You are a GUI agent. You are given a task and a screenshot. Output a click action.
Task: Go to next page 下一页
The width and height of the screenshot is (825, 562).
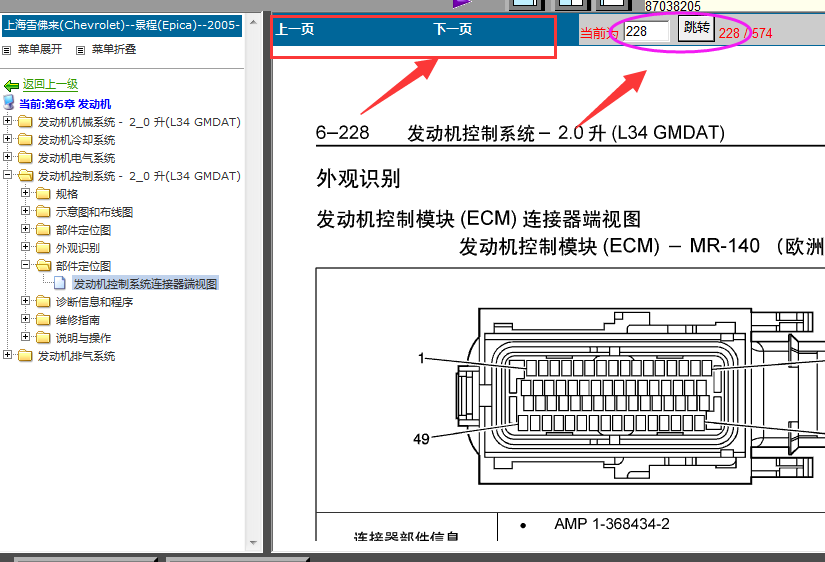[453, 29]
